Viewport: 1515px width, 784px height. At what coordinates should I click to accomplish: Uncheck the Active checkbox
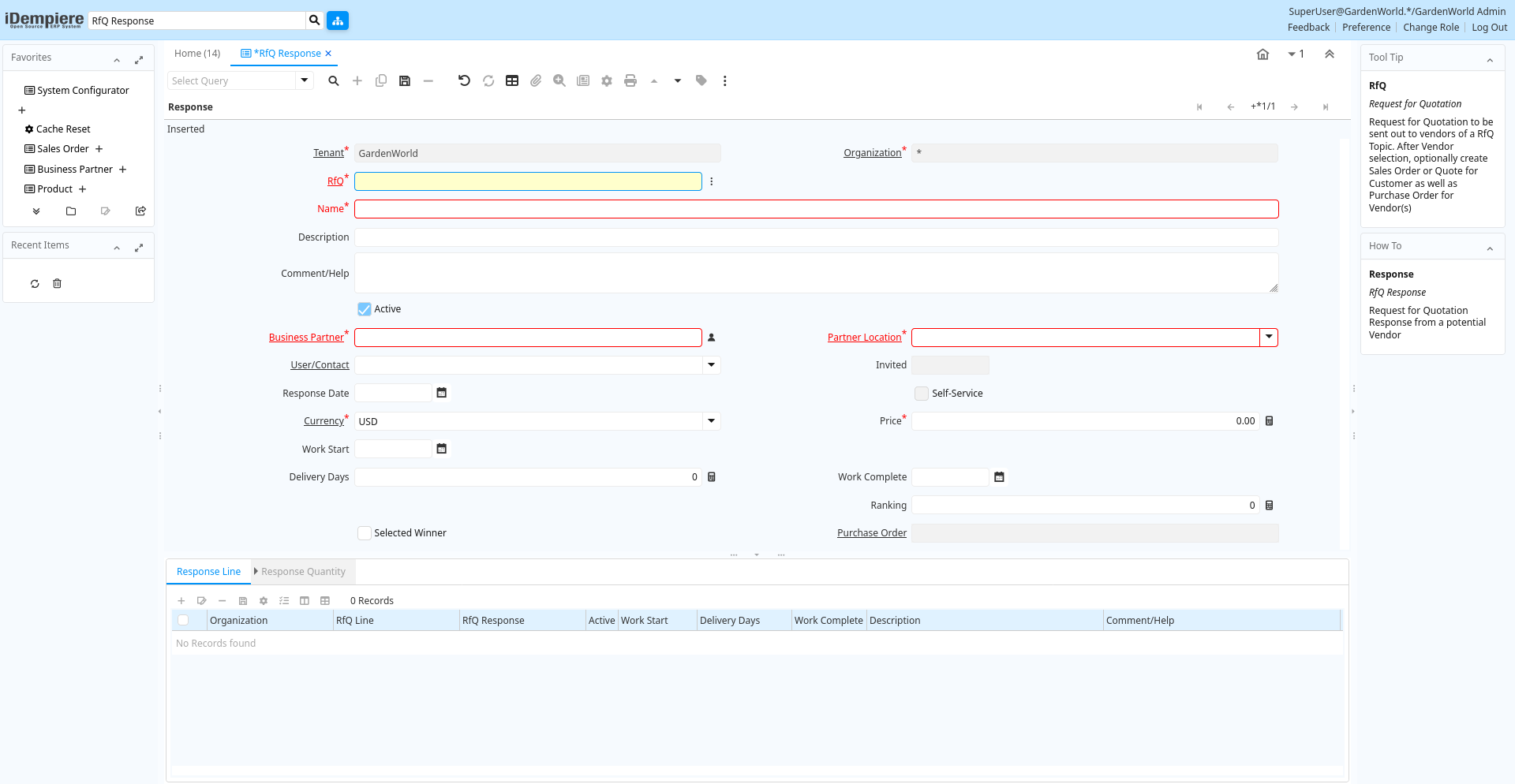click(365, 309)
